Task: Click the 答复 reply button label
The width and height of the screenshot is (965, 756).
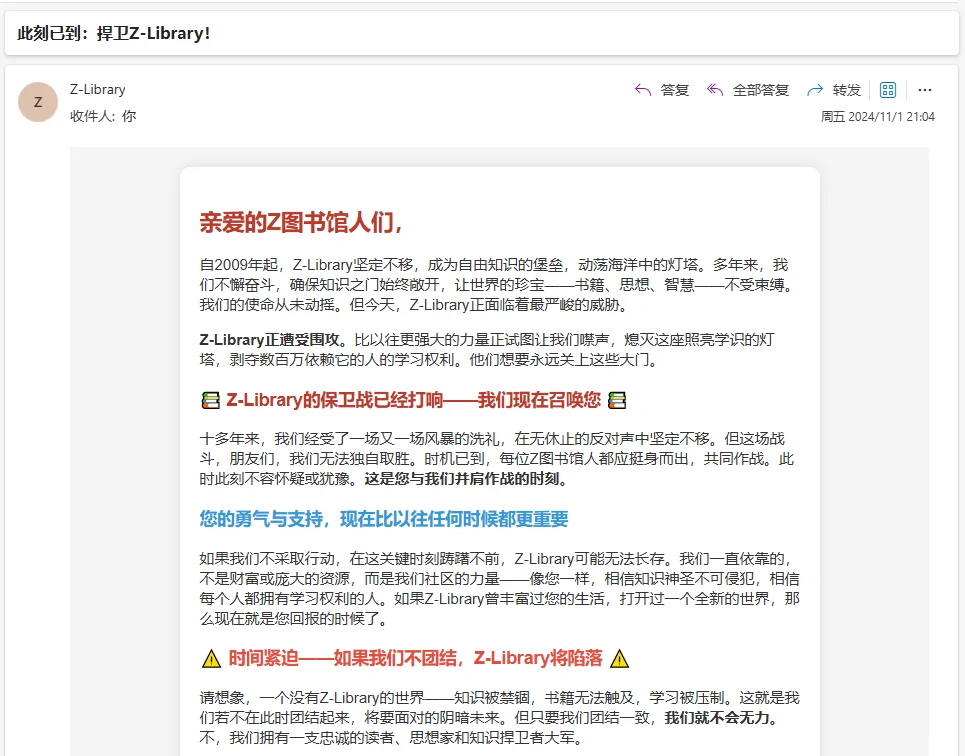Action: [675, 90]
